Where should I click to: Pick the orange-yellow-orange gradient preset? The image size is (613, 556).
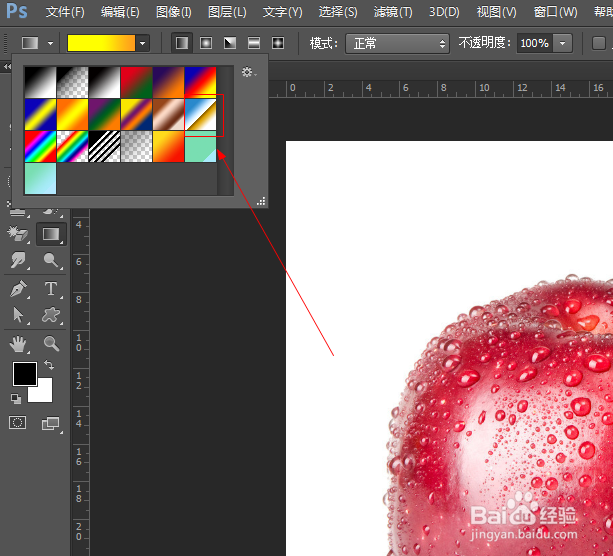(x=73, y=114)
